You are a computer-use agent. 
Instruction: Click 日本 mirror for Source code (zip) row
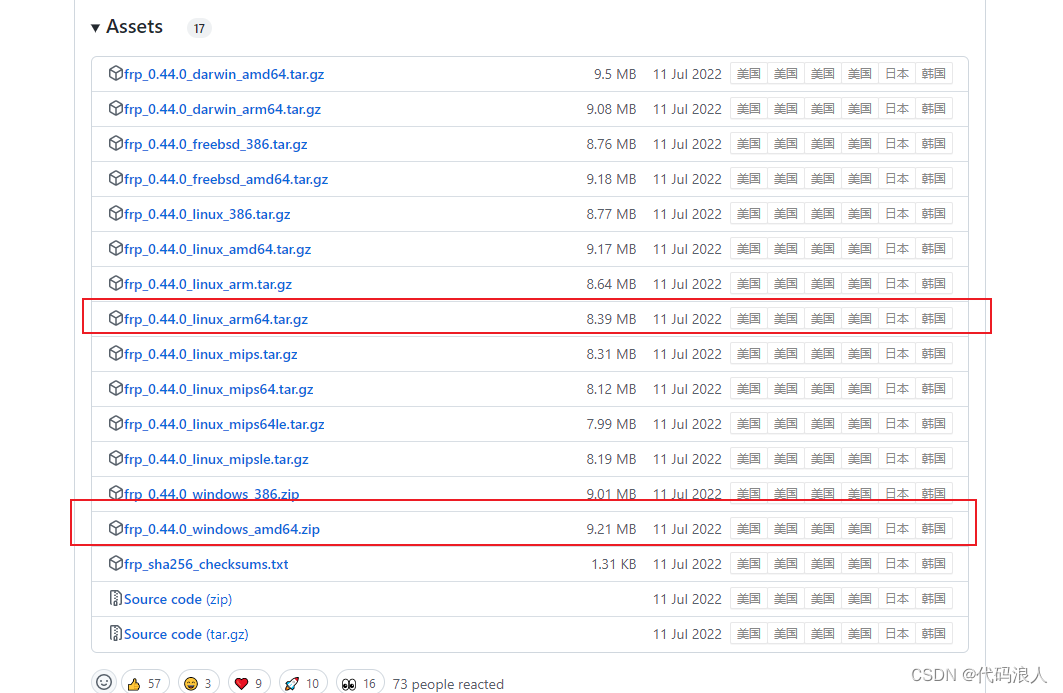(896, 599)
